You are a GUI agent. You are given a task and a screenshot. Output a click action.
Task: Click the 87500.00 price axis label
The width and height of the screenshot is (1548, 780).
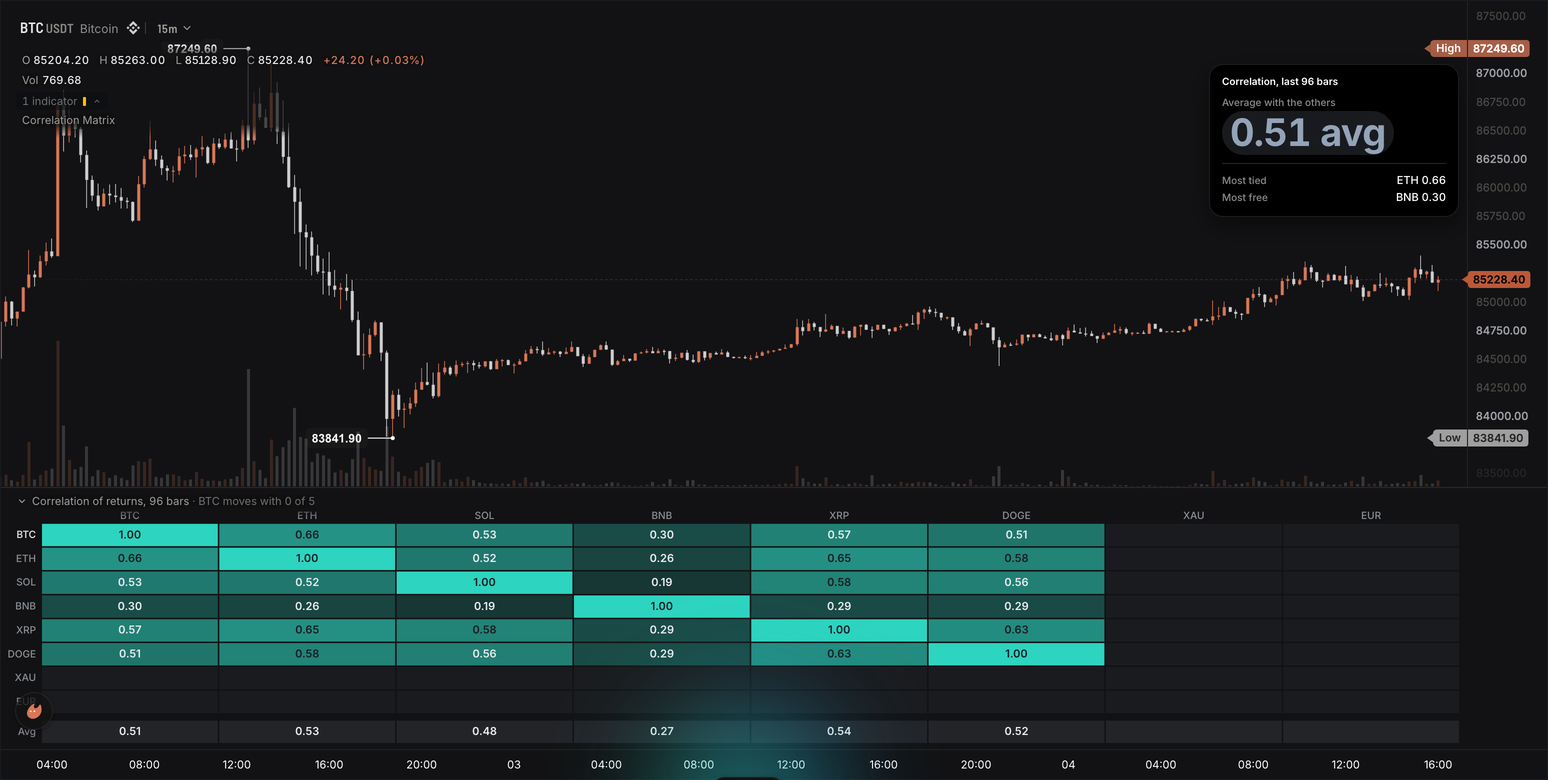pos(1501,16)
